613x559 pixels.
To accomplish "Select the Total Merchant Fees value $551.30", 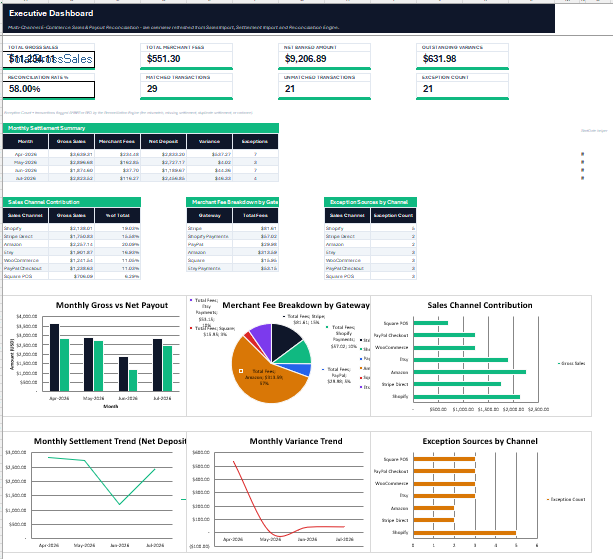I will point(163,59).
